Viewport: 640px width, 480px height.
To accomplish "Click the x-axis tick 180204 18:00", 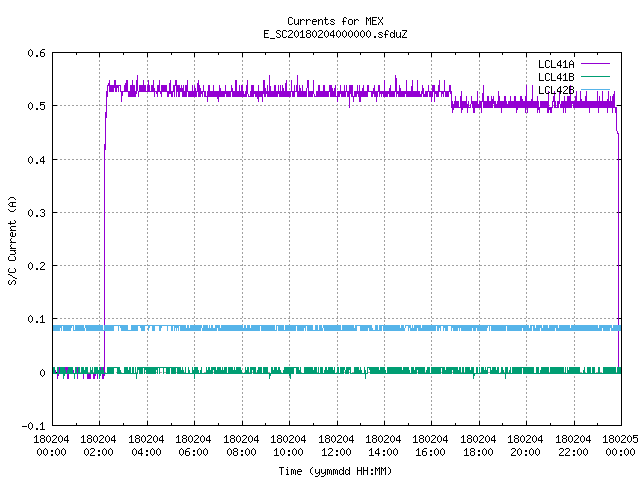I will (x=478, y=445).
